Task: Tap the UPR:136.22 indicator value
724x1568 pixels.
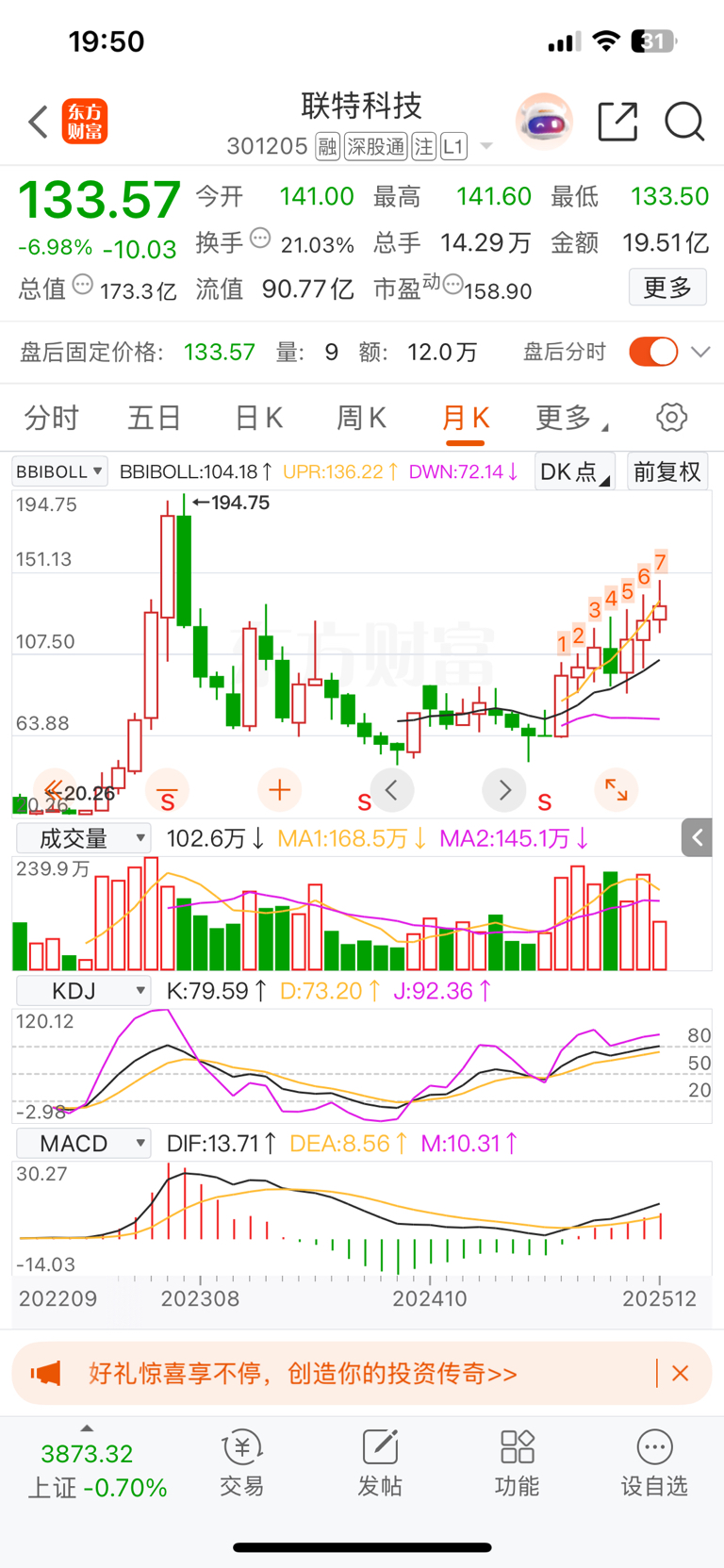Action: pos(340,470)
